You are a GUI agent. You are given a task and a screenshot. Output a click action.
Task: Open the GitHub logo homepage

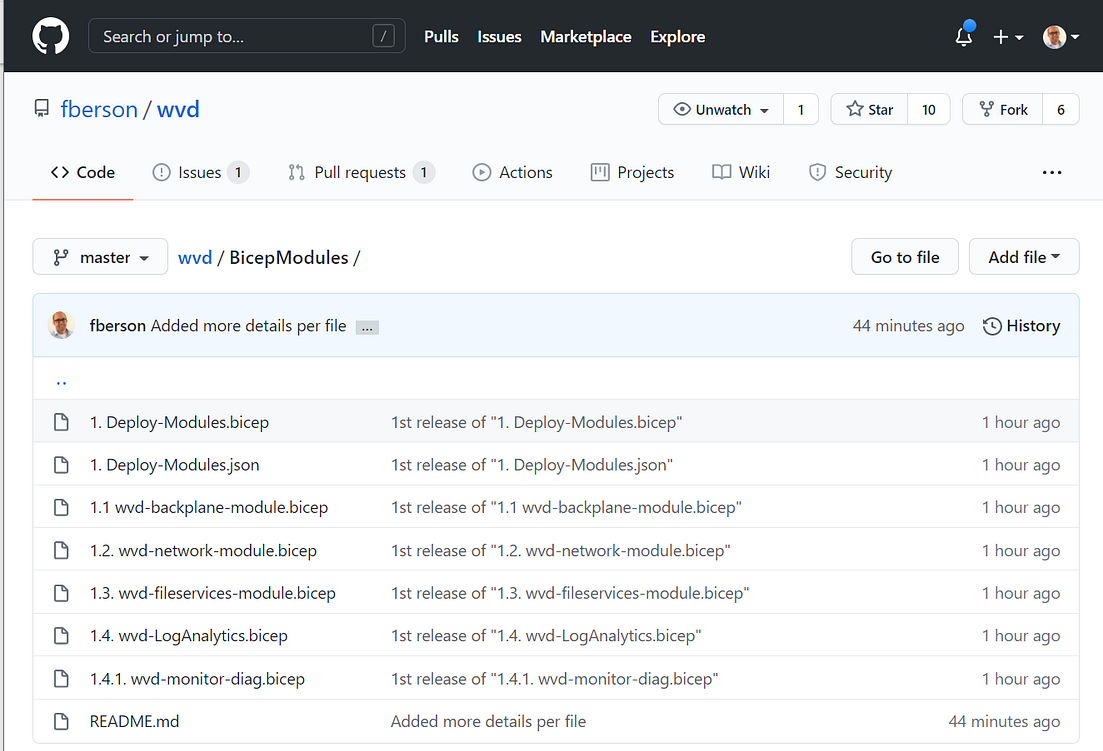coord(51,36)
